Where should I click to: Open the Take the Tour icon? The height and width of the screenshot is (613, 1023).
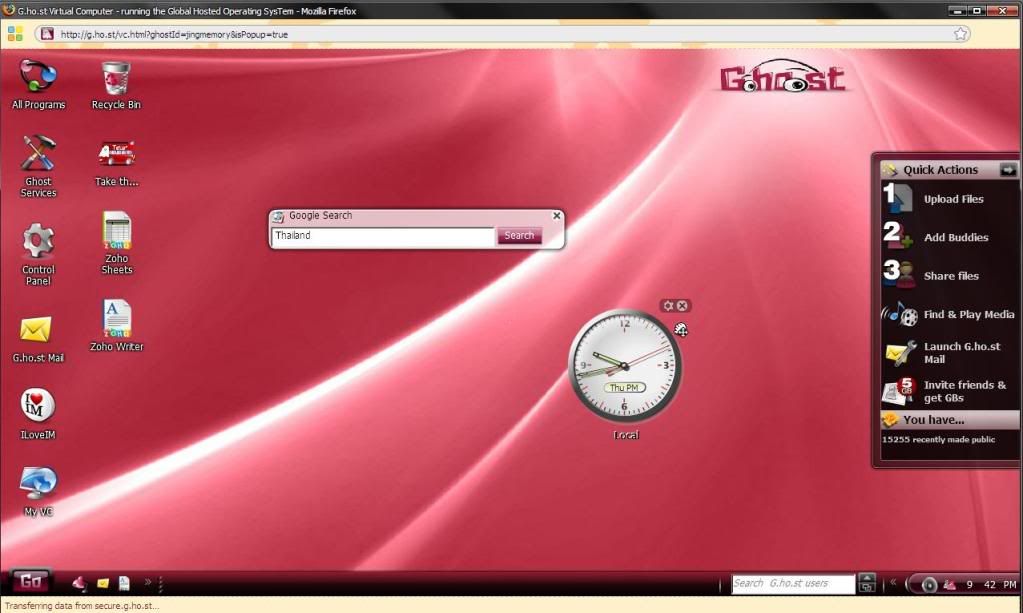[116, 163]
